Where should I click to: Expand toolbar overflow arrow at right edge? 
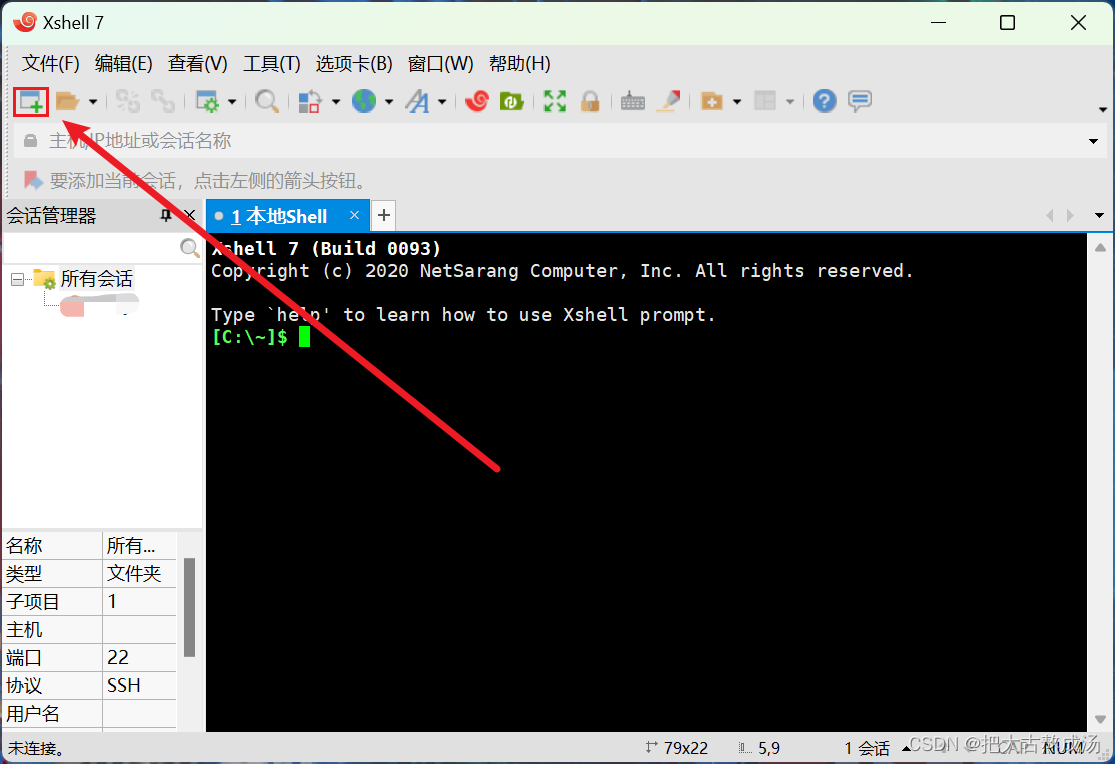[1102, 110]
